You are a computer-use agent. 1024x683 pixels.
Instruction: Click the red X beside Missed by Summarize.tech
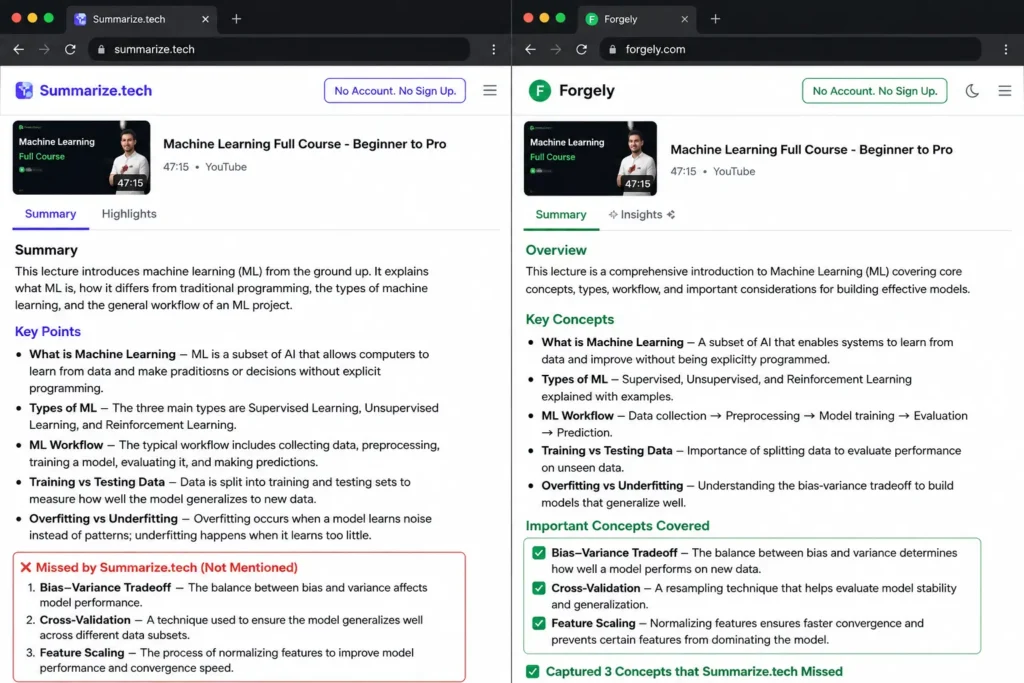[25, 567]
